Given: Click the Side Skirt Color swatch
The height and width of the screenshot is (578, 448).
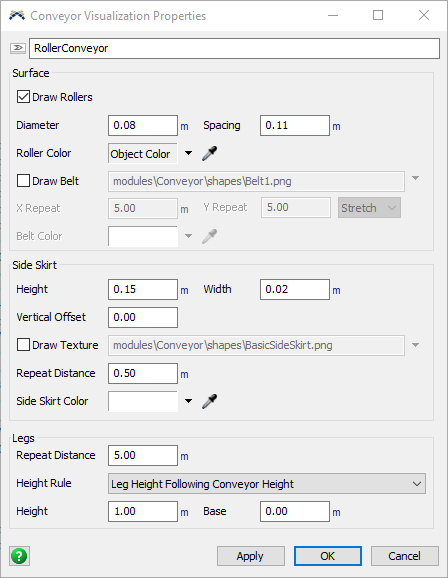Looking at the screenshot, I should tap(143, 401).
